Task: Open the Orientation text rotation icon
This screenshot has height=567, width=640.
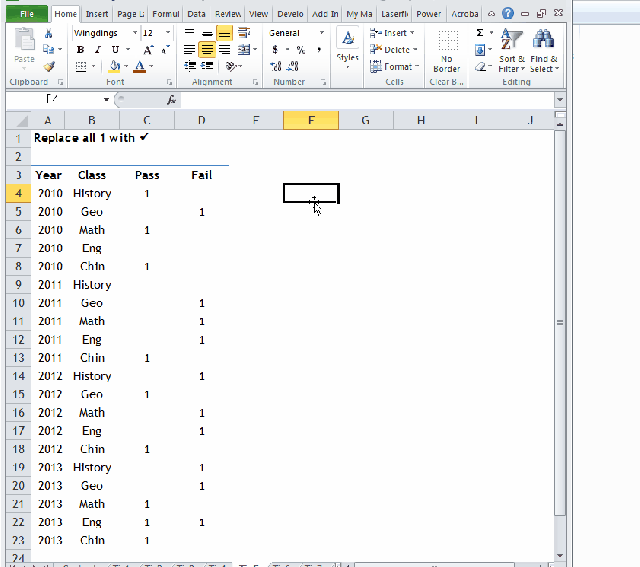Action: (x=231, y=66)
